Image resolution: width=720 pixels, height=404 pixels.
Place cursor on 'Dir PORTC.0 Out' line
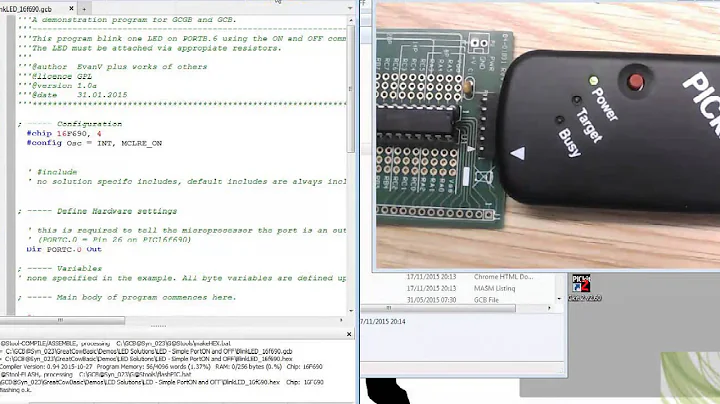(64, 249)
